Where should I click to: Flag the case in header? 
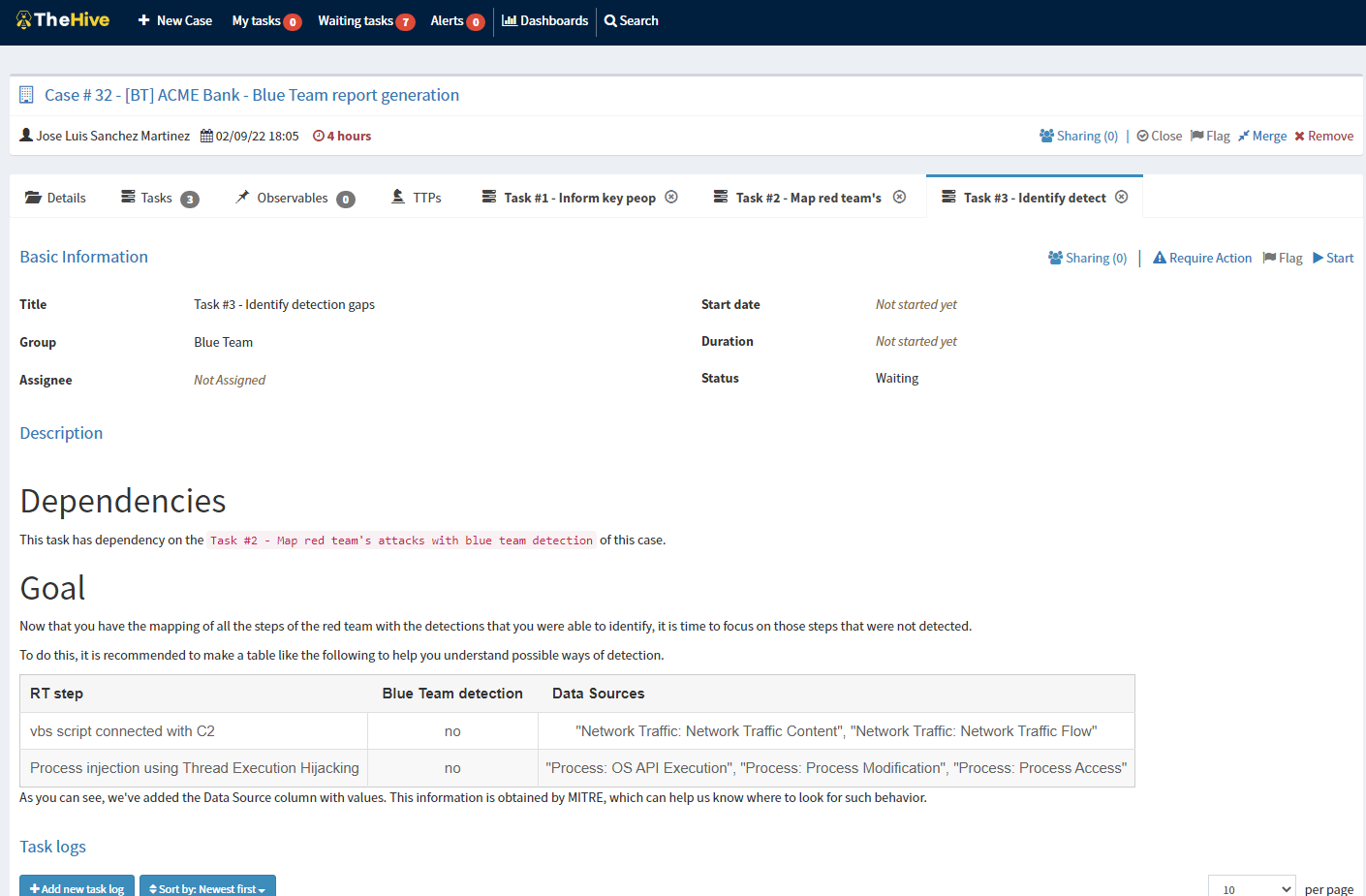pos(1210,136)
